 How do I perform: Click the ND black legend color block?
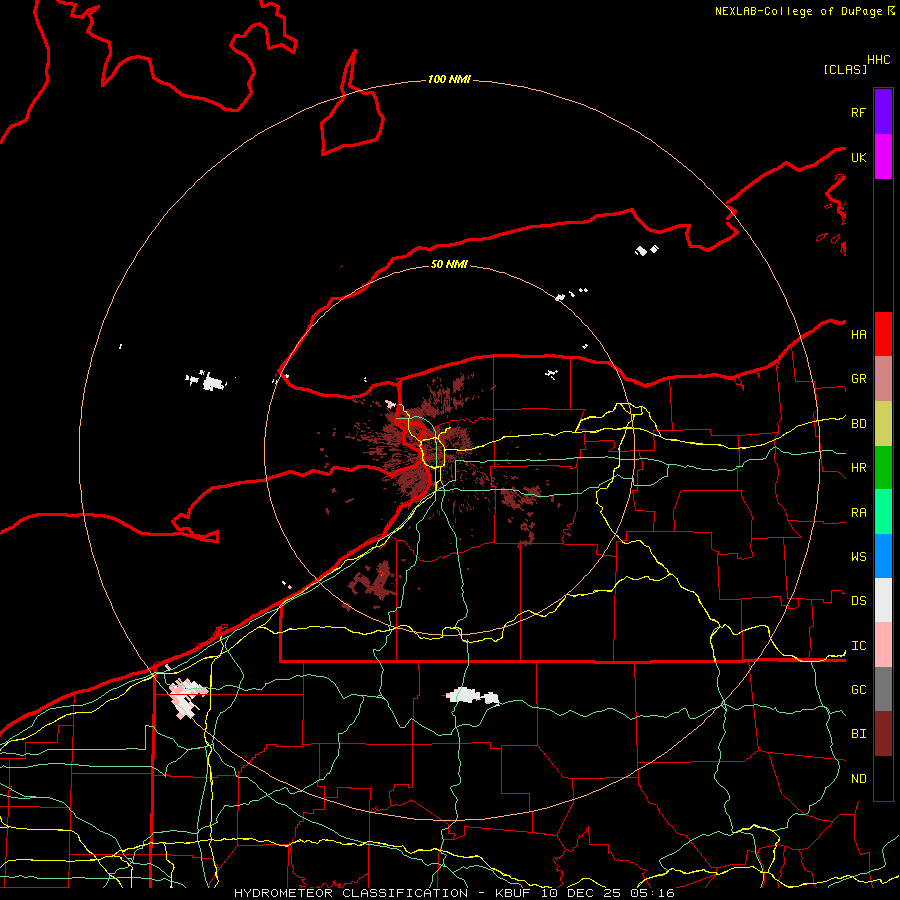point(883,778)
